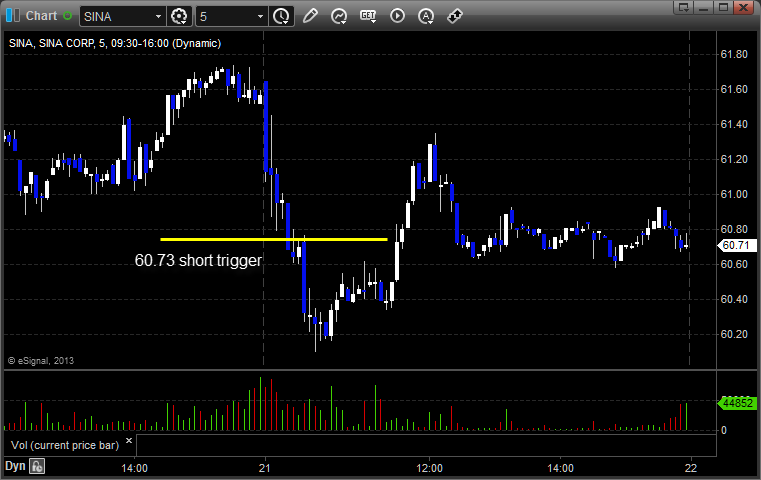The image size is (761, 480).
Task: Open the GET tools menu
Action: (368, 17)
